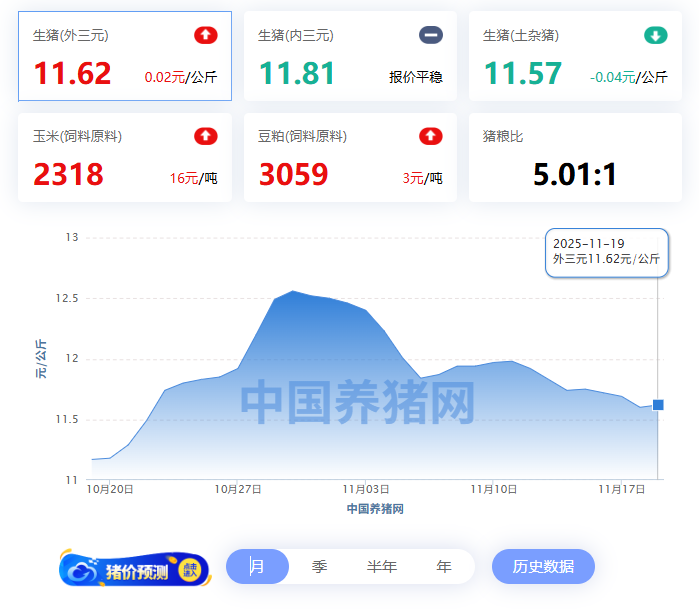Click the 玉米 price value 2318

[x=68, y=175]
